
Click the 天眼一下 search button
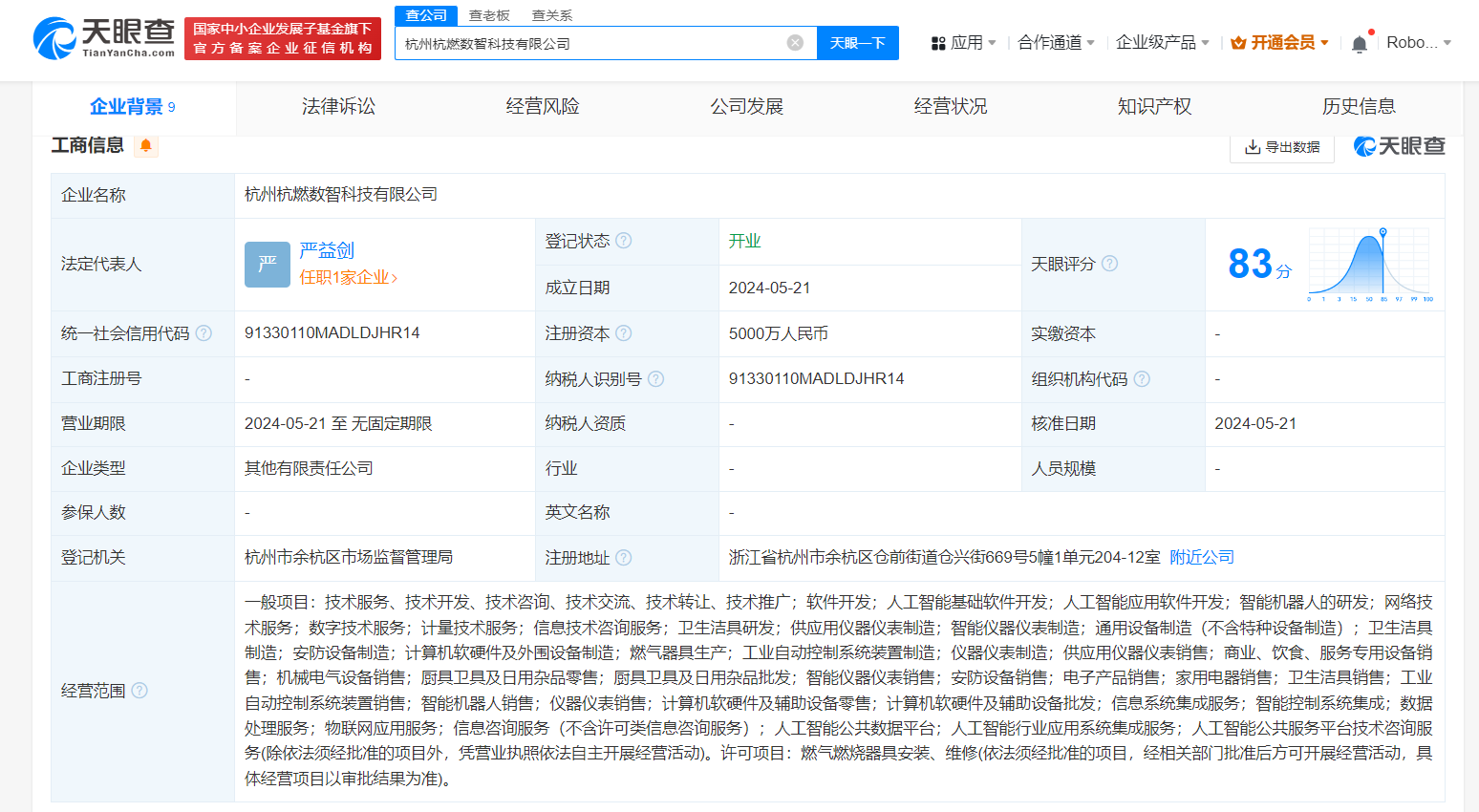point(857,42)
